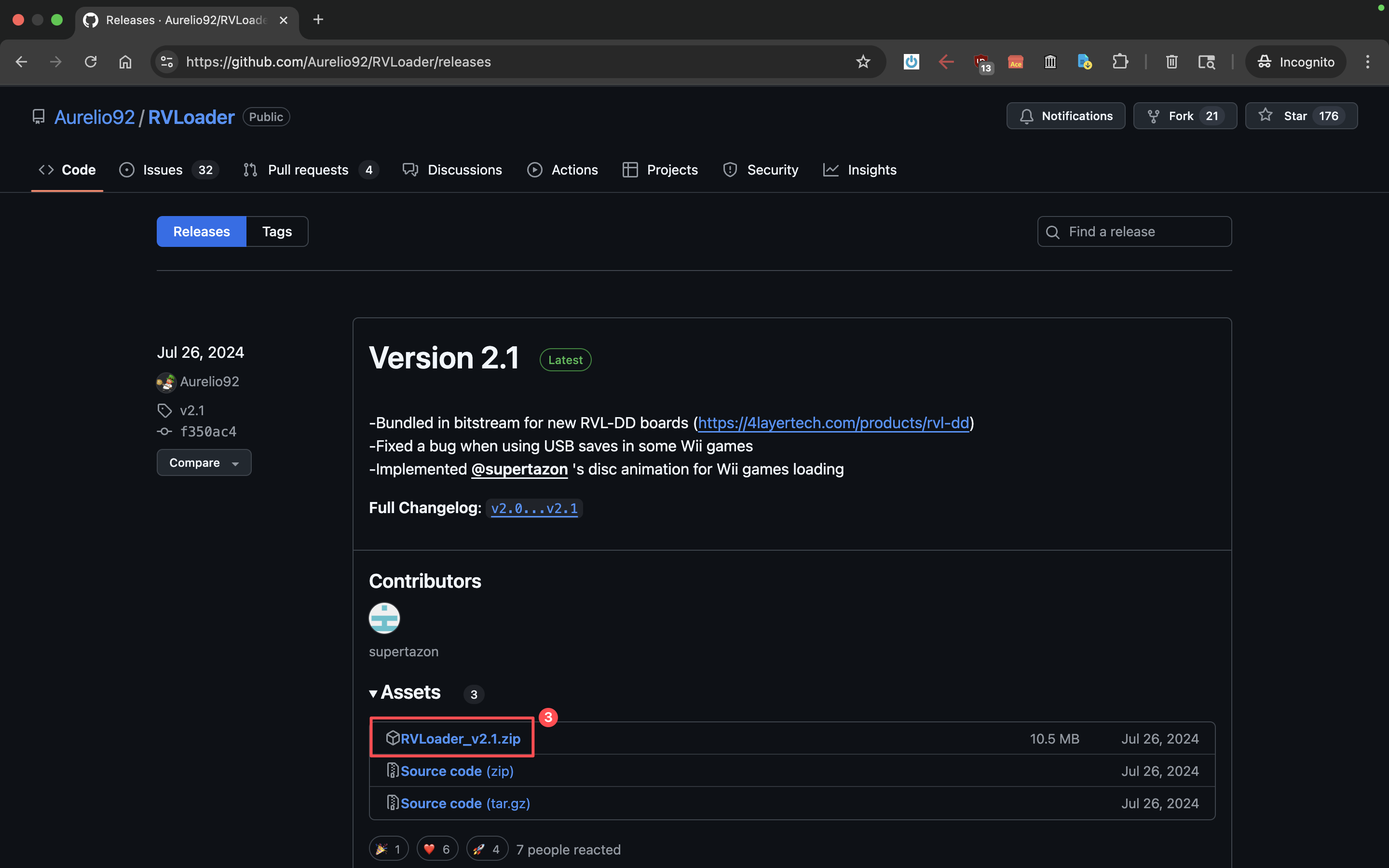Download RVLoader_v2.1.zip asset

click(460, 739)
